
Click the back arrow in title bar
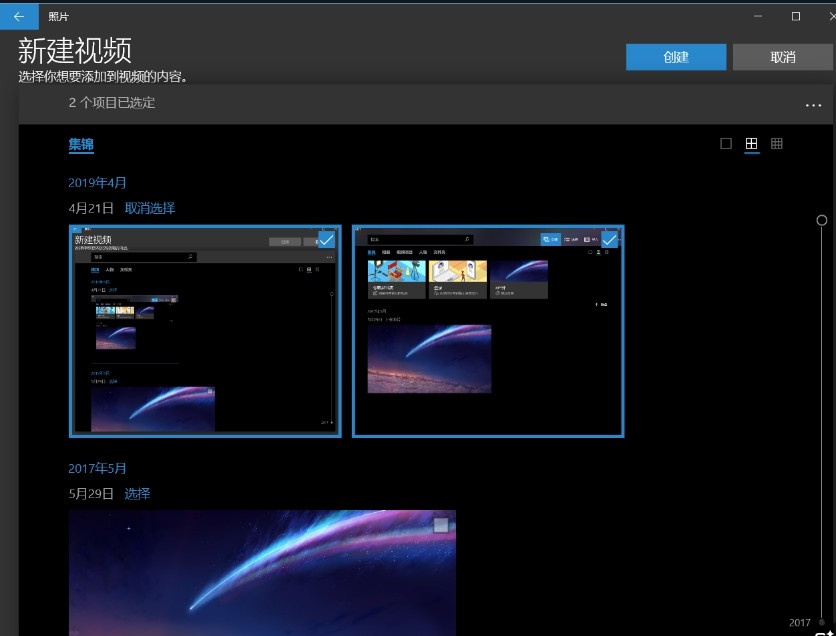(18, 17)
